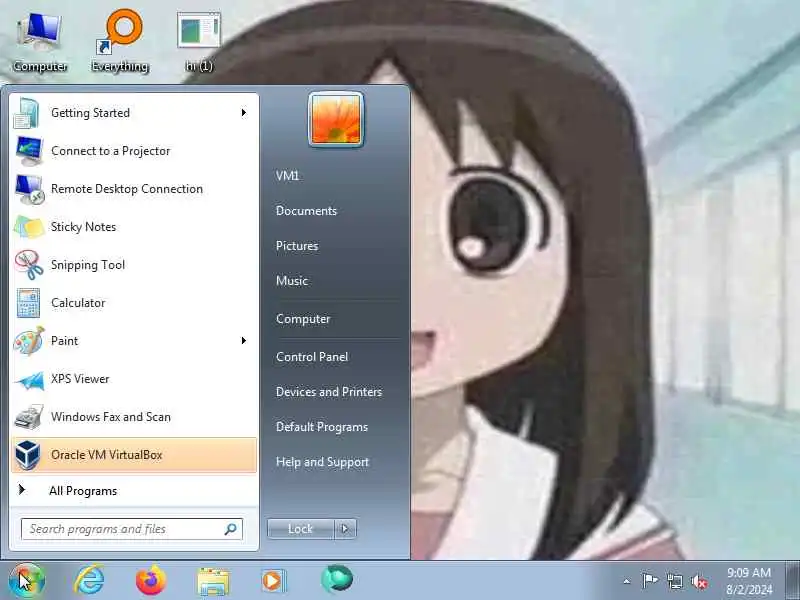
Task: Select the Oracle VM VirtualBox text
Action: (107, 455)
